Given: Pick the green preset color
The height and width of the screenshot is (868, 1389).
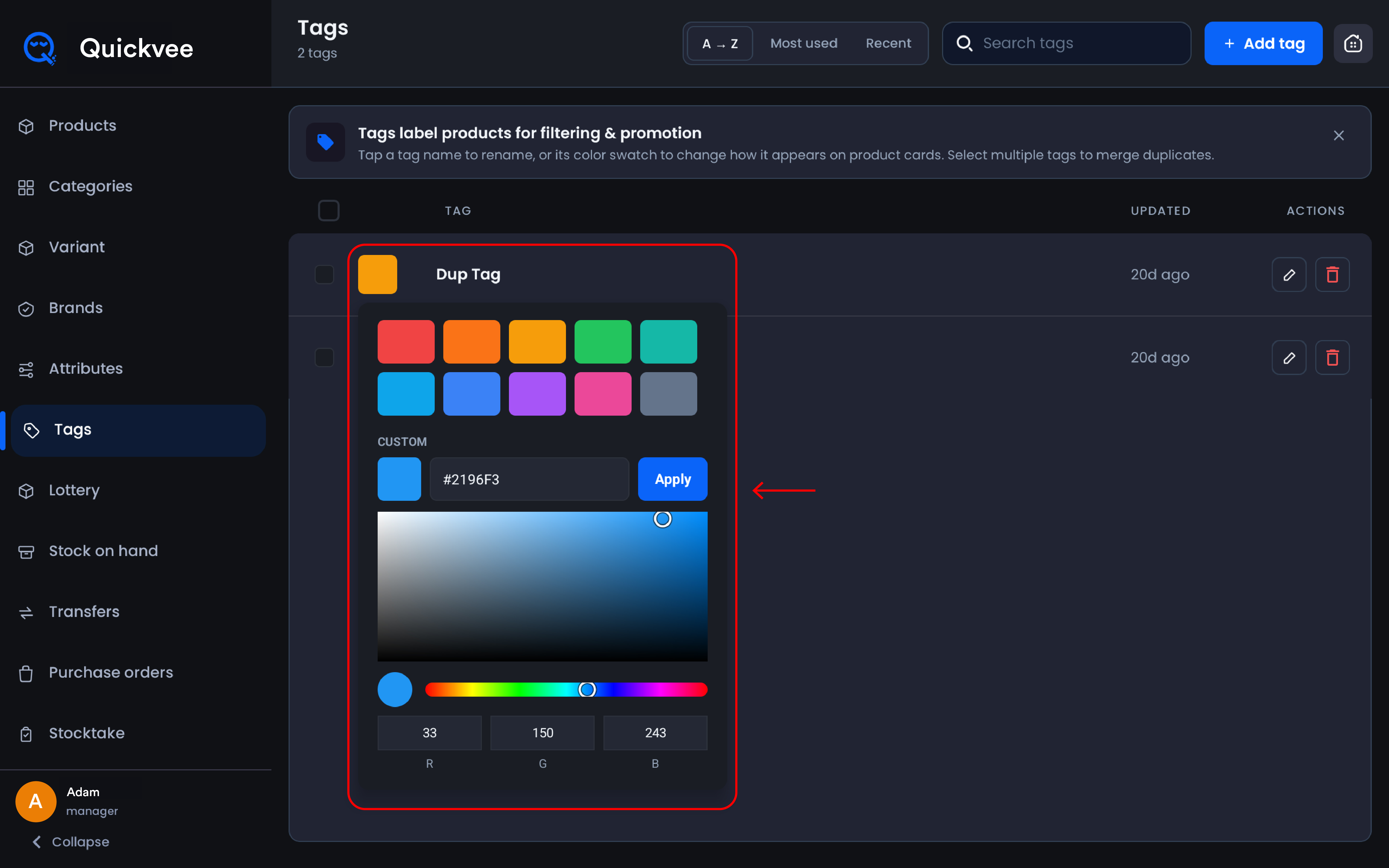Looking at the screenshot, I should point(603,342).
